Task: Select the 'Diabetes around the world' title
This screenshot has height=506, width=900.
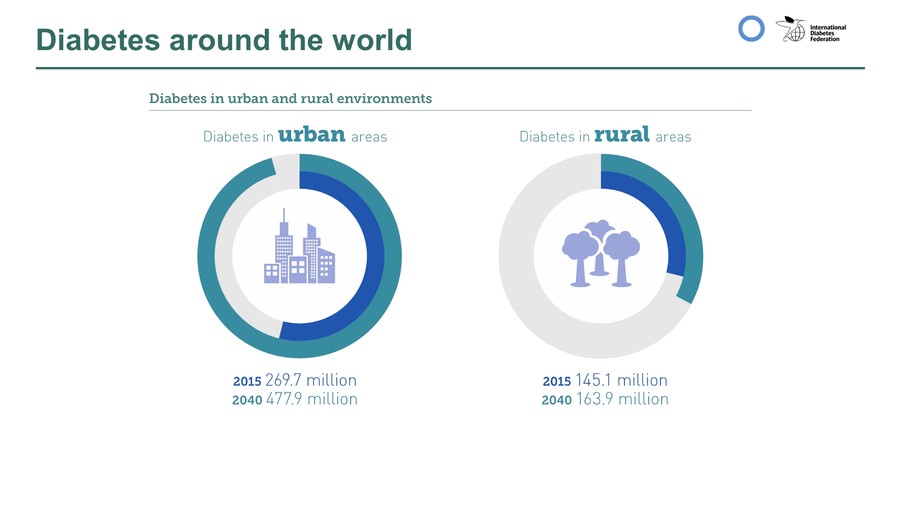Action: coord(224,39)
